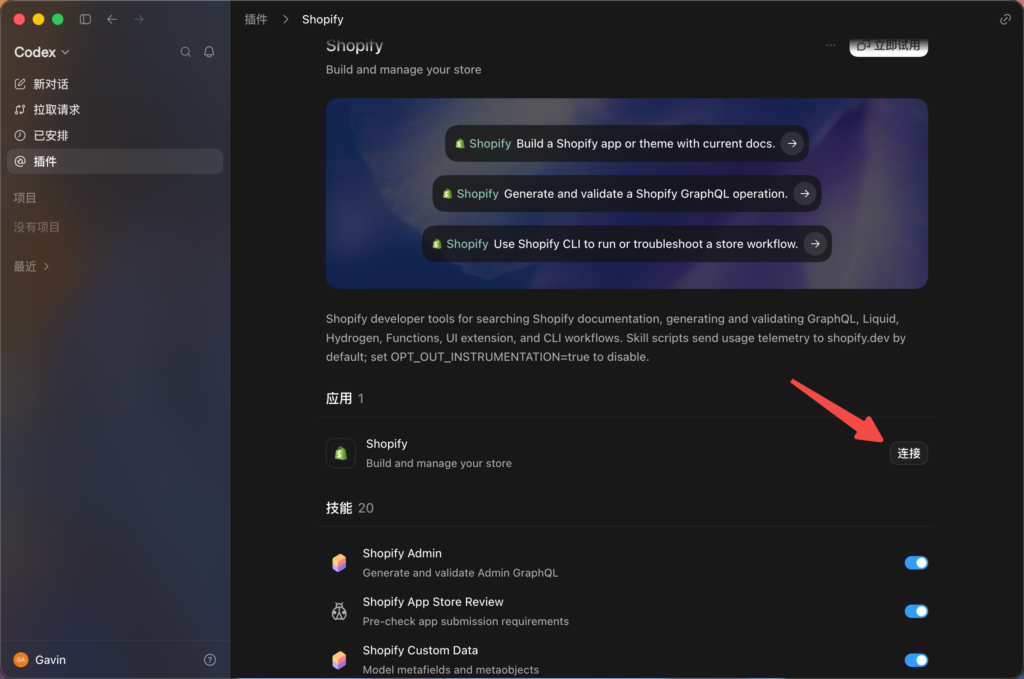The width and height of the screenshot is (1024, 679).
Task: Expand the 最近 section
Action: pyautogui.click(x=31, y=266)
